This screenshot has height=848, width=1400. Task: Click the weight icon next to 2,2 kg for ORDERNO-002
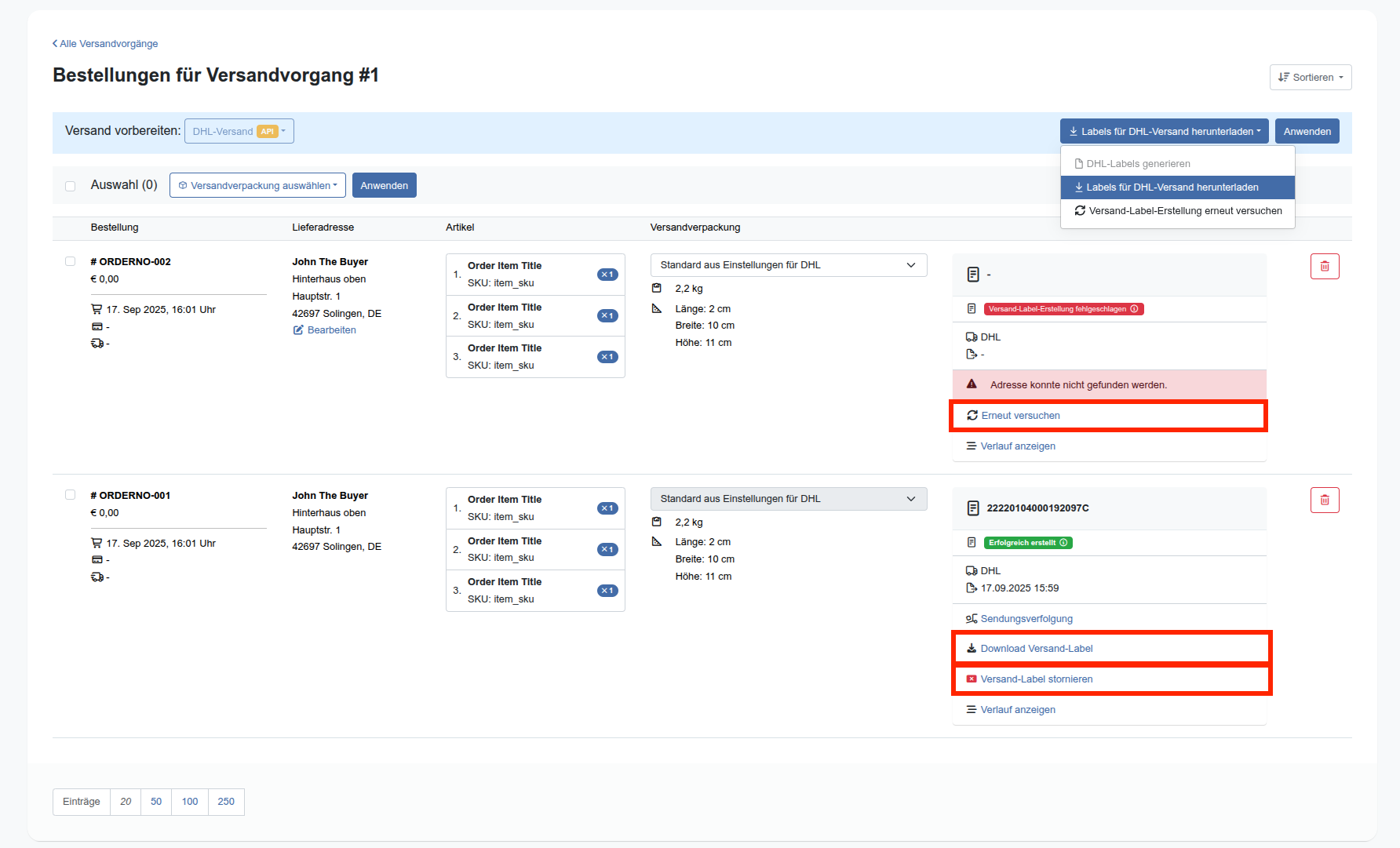[x=657, y=289]
